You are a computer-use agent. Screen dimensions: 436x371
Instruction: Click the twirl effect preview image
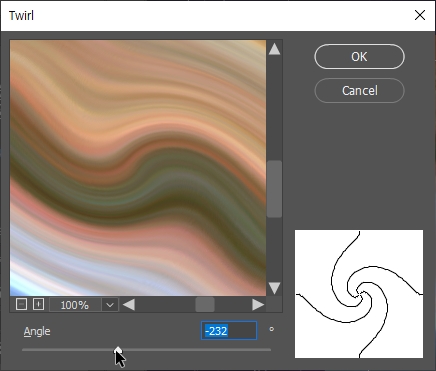point(138,168)
